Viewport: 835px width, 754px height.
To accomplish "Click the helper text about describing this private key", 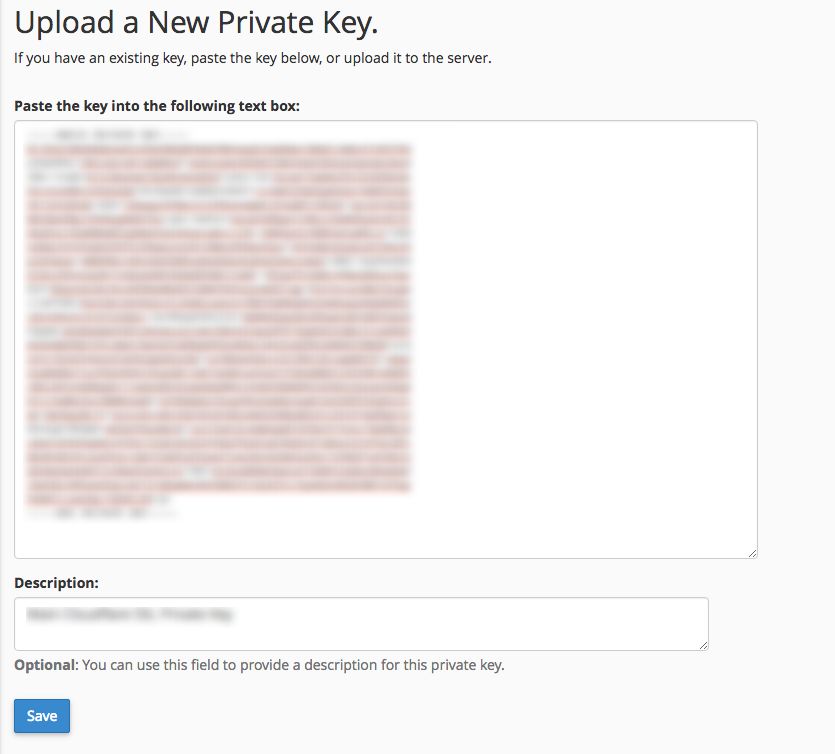I will (x=293, y=665).
